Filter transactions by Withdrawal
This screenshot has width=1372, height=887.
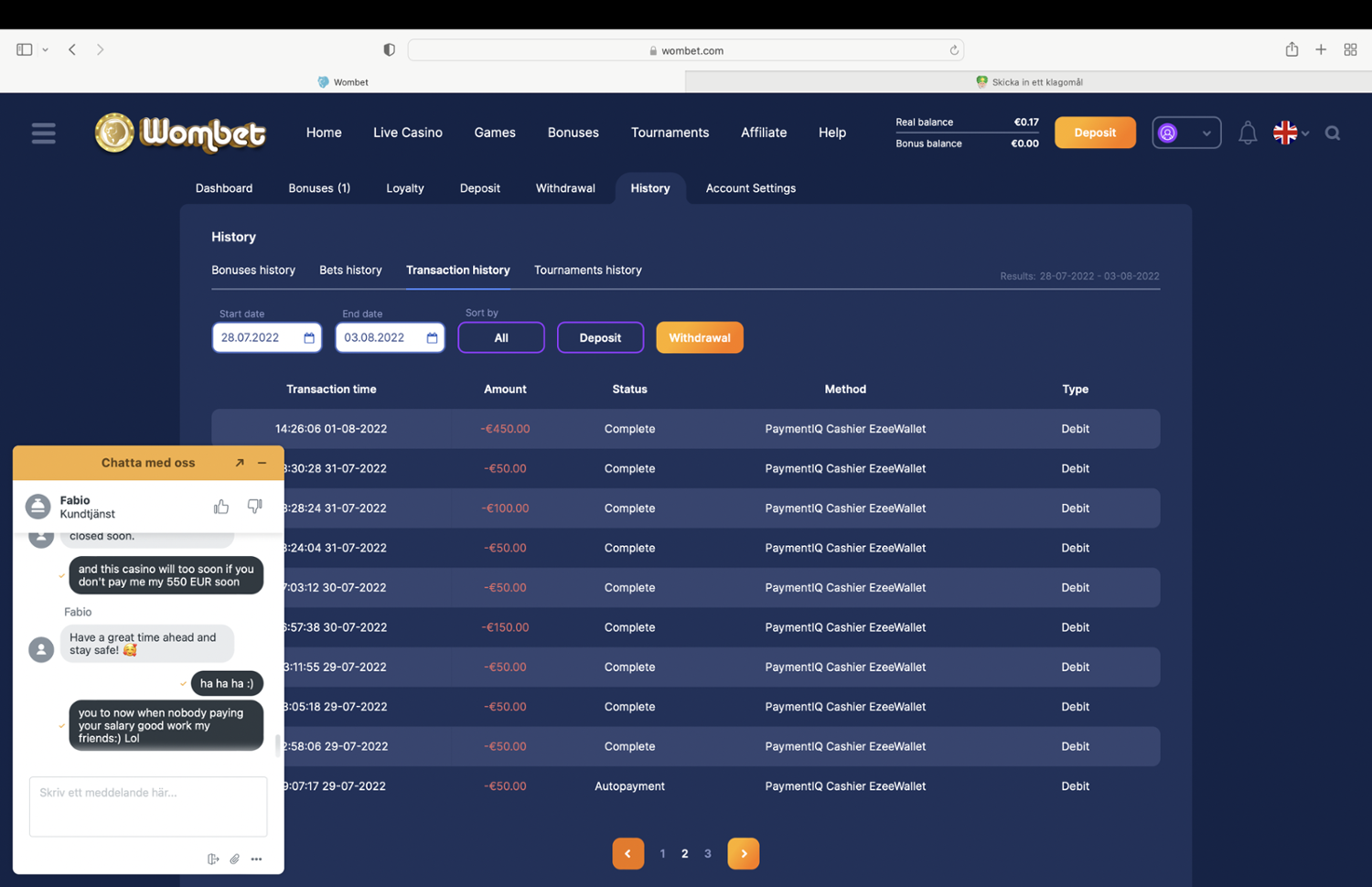[x=699, y=337]
